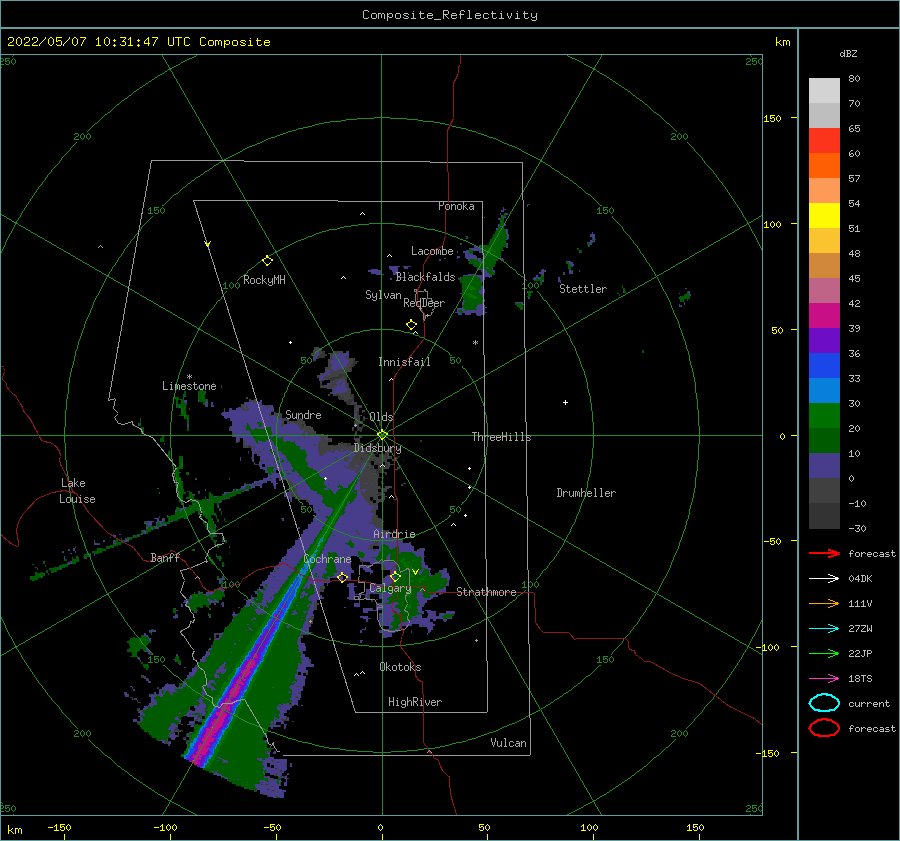The width and height of the screenshot is (900, 841).
Task: Click the blue 36 dBZ color swatch
Action: click(824, 366)
